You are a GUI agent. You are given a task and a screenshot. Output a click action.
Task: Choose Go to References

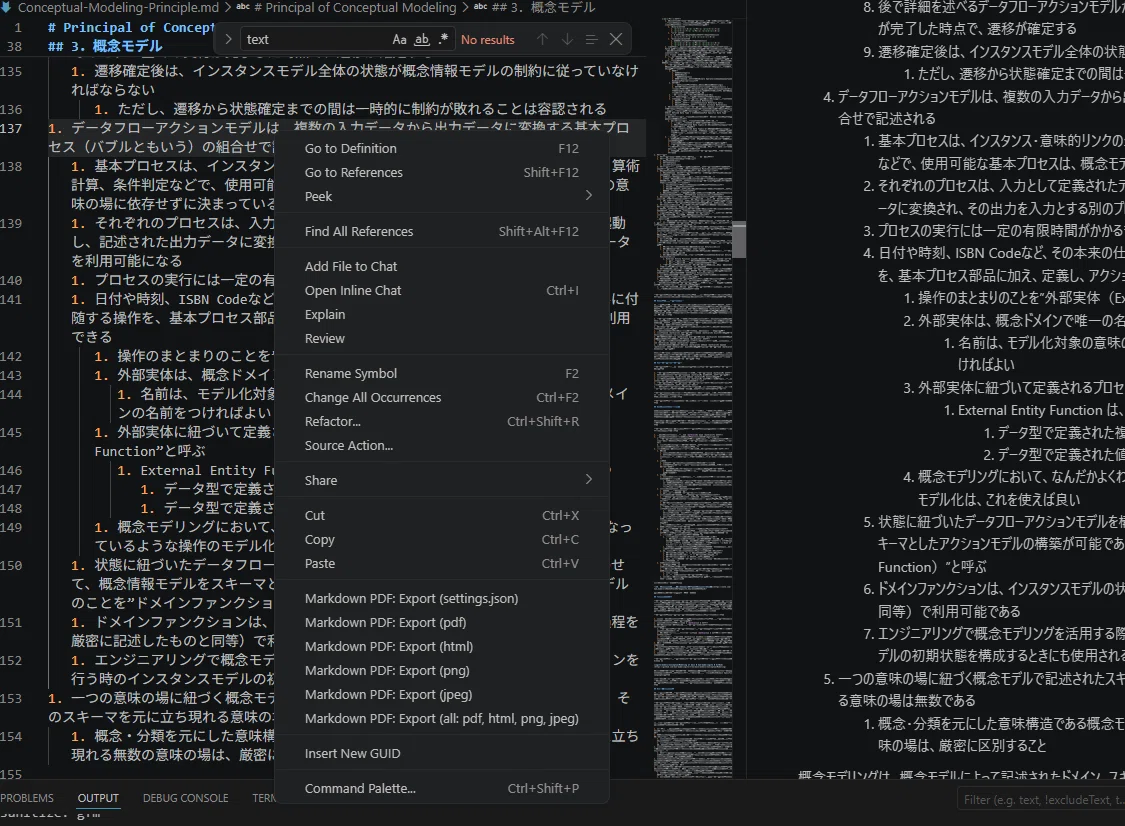click(442, 172)
